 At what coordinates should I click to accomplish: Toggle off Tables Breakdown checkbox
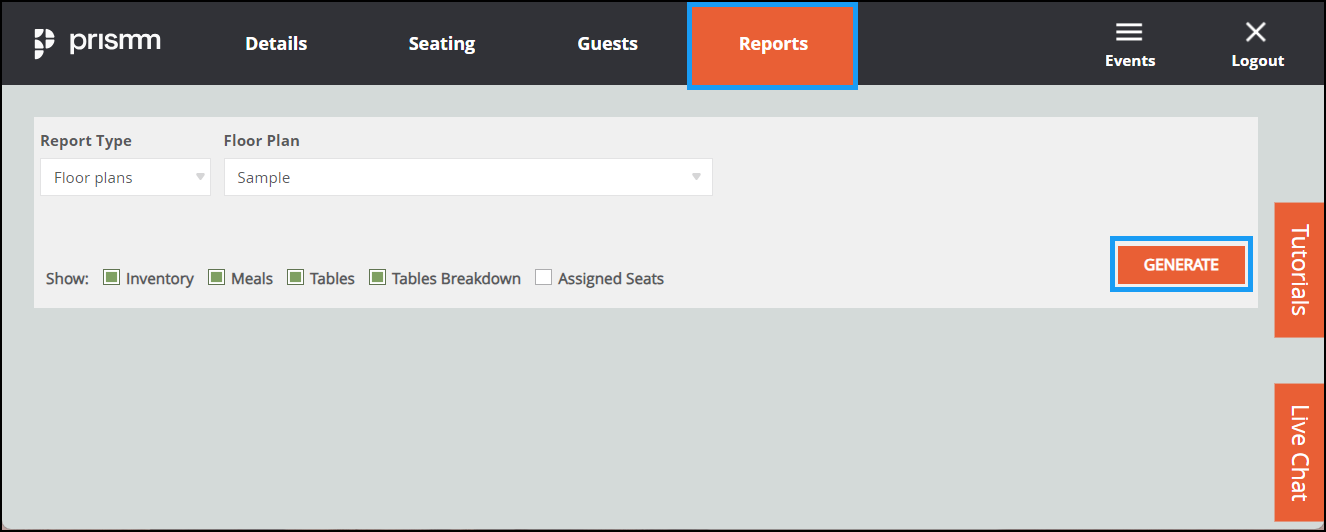pos(377,277)
